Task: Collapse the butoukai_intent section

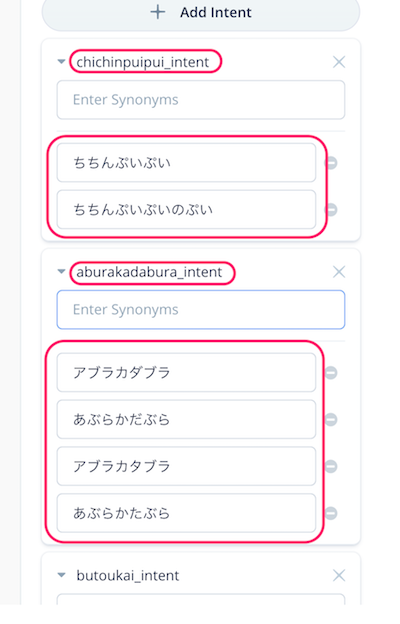Action: point(61,575)
